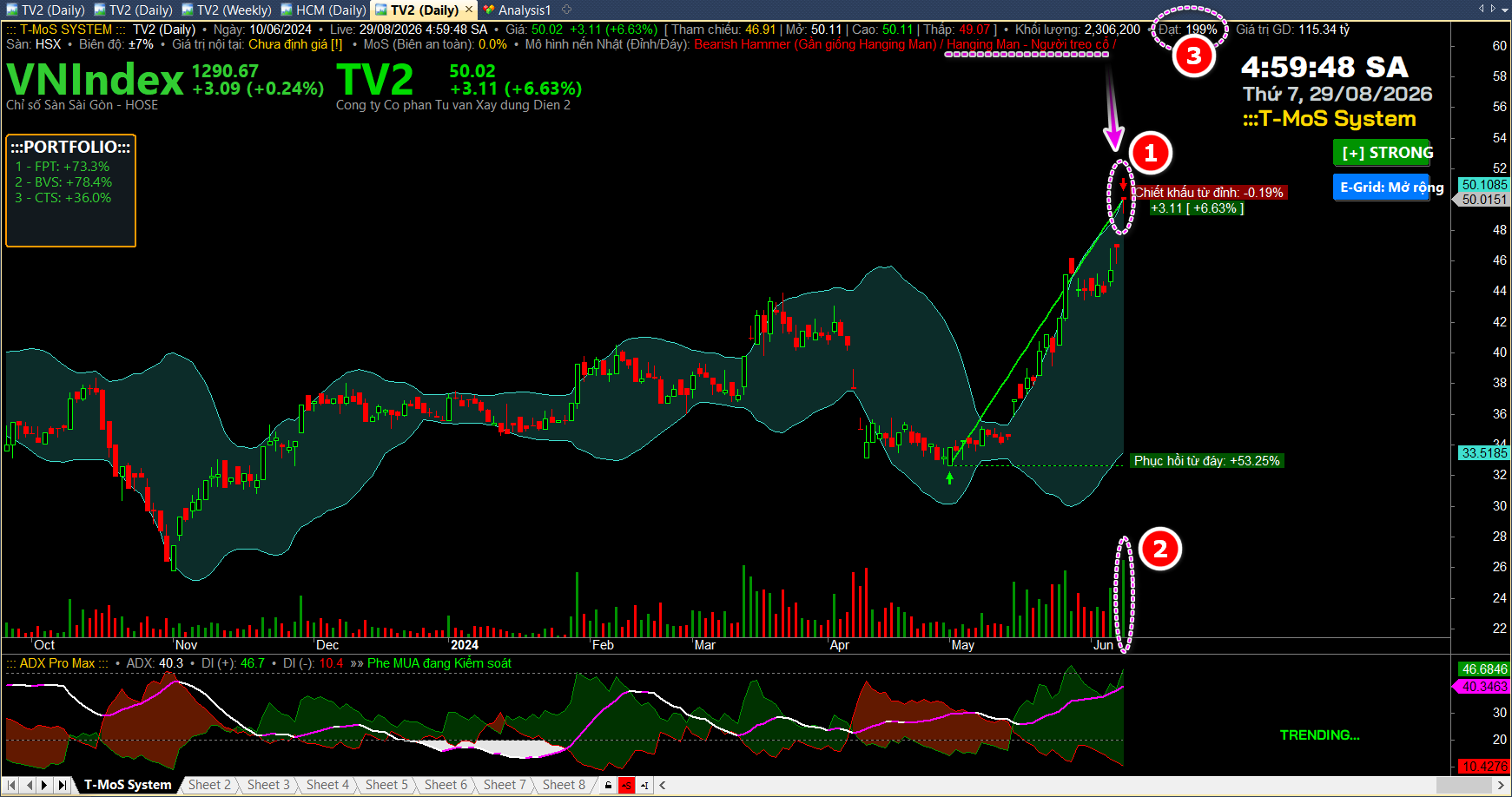
Task: Go to the first chart sheet
Action: [11, 785]
